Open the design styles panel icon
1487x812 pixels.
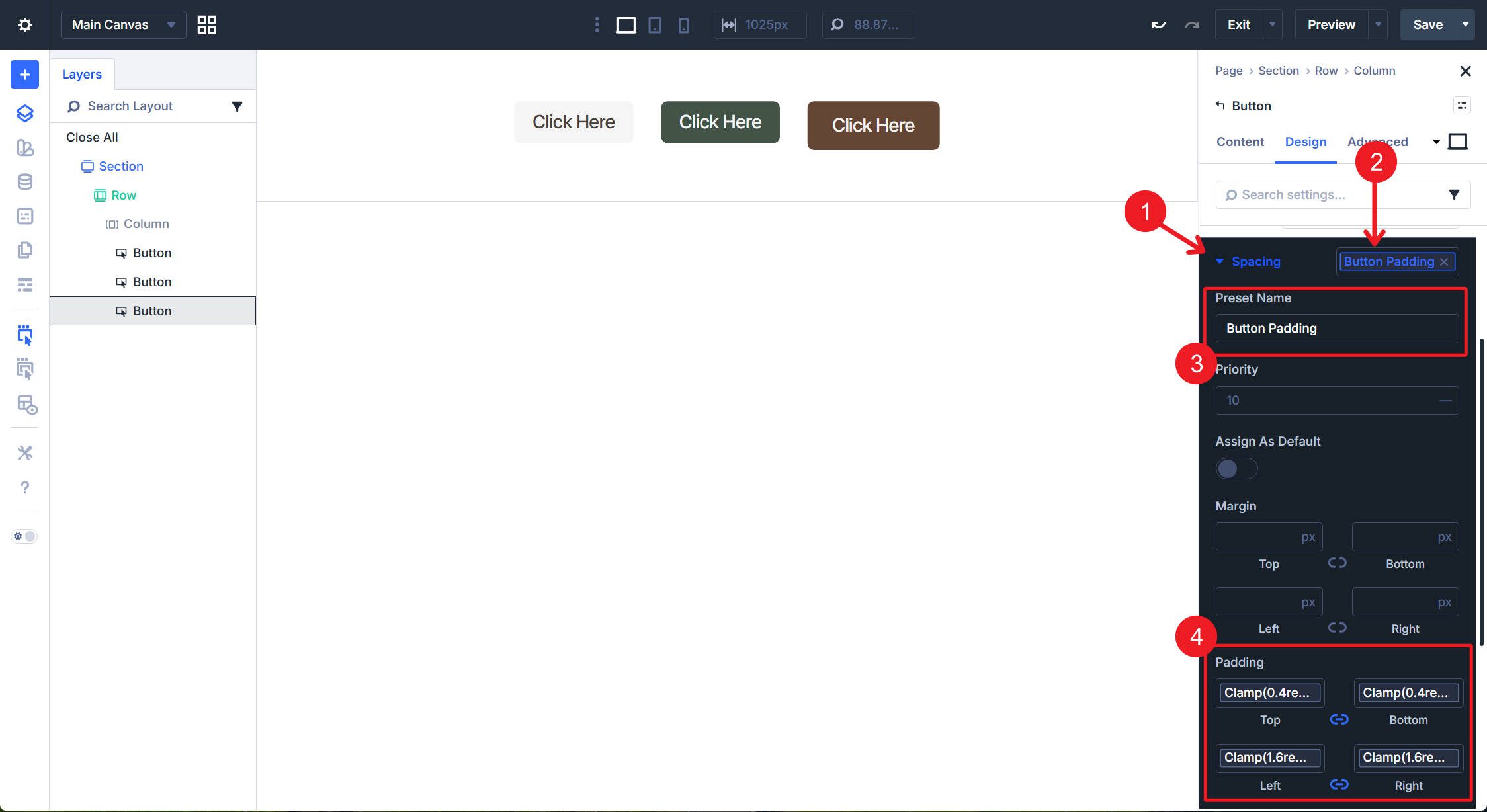pyautogui.click(x=24, y=148)
